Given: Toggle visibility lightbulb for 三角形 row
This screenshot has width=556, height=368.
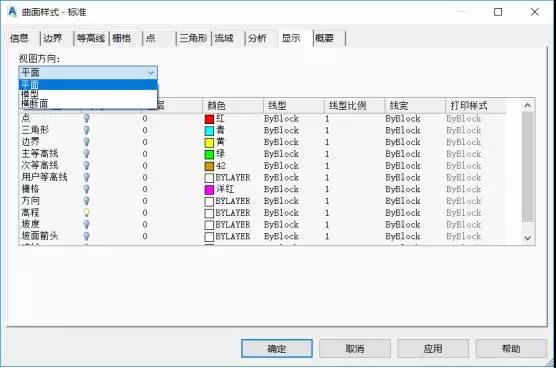Looking at the screenshot, I should (87, 130).
